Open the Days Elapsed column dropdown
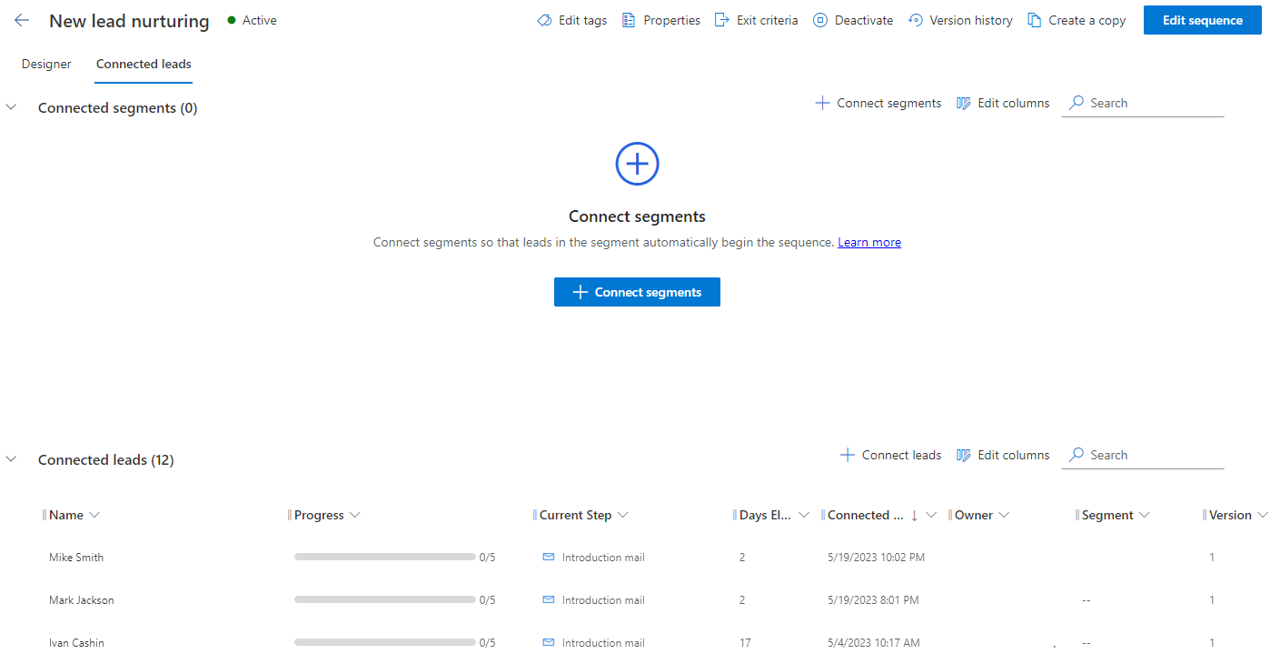This screenshot has width=1280, height=664. click(803, 515)
